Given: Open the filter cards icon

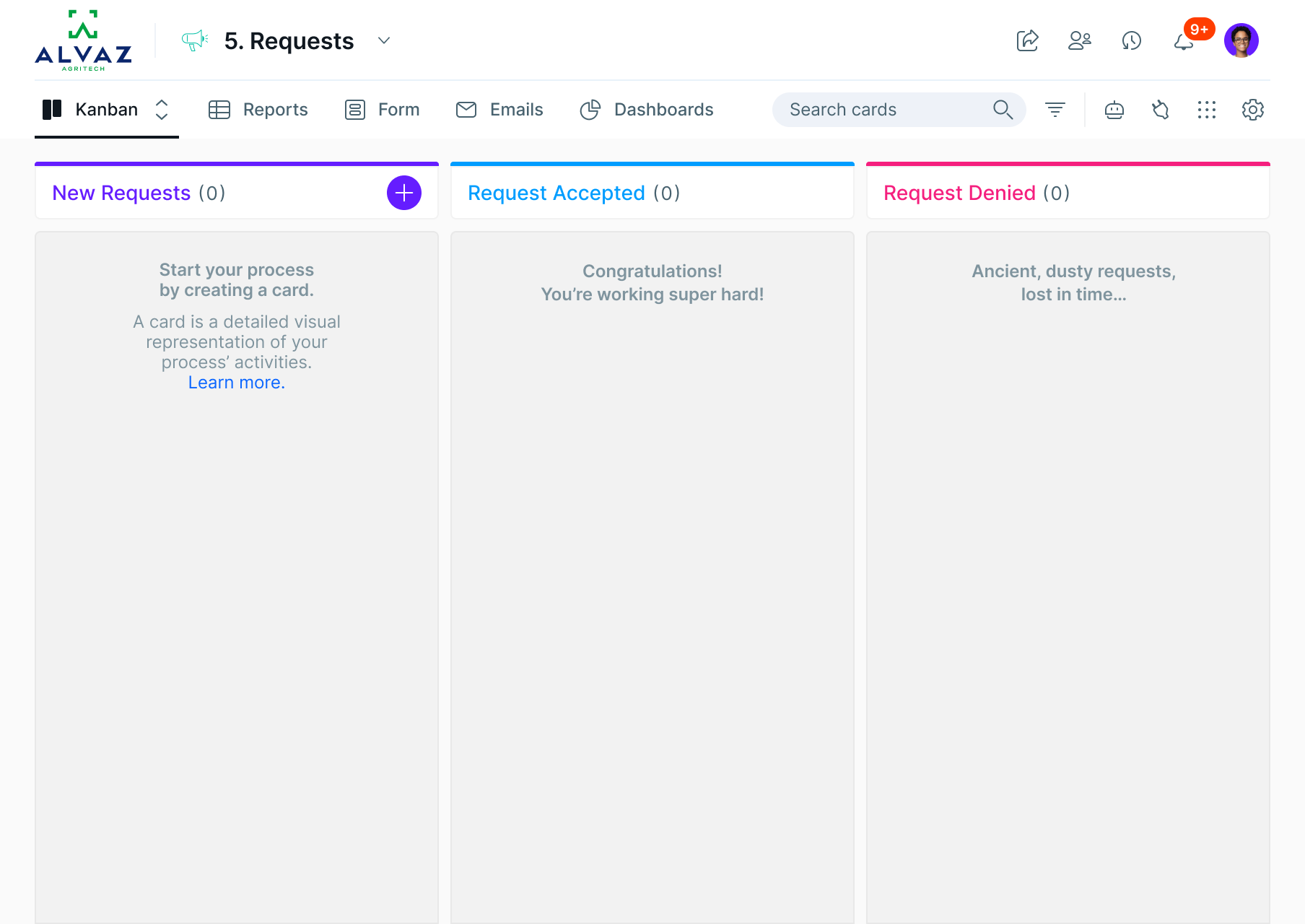Looking at the screenshot, I should pyautogui.click(x=1055, y=110).
